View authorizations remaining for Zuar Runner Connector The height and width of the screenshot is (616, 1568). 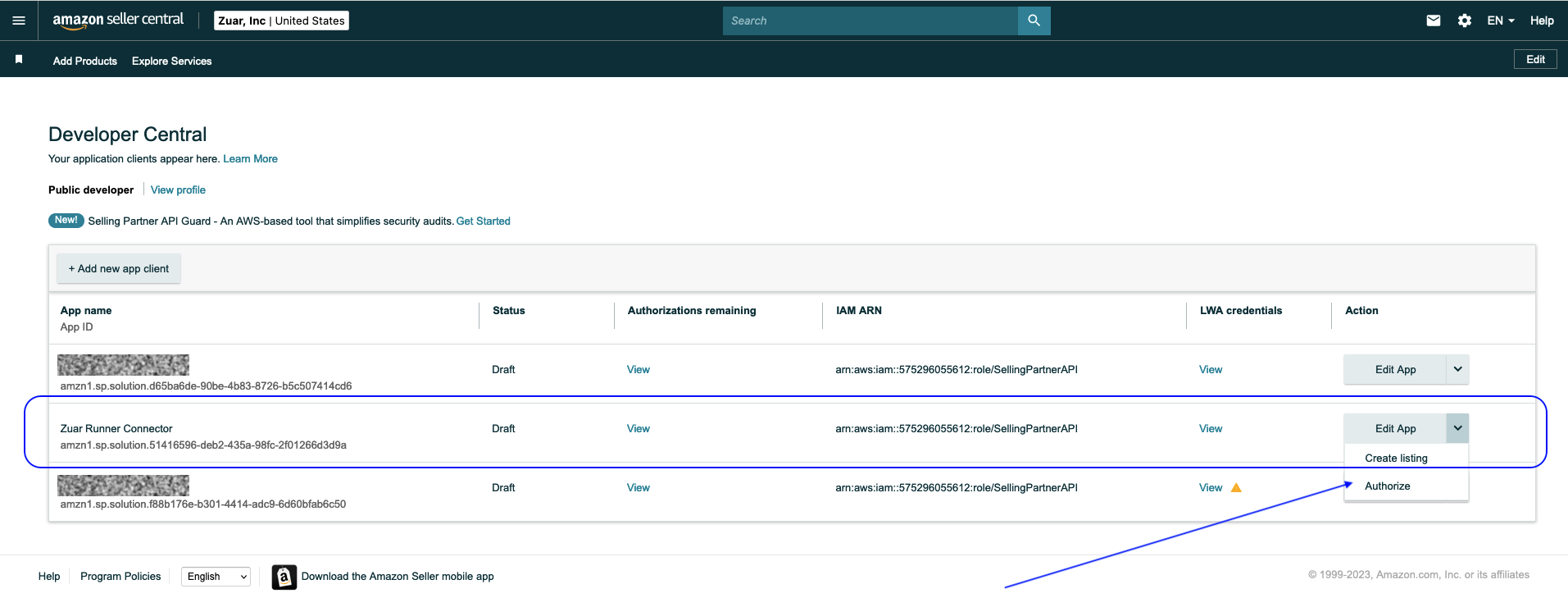638,428
